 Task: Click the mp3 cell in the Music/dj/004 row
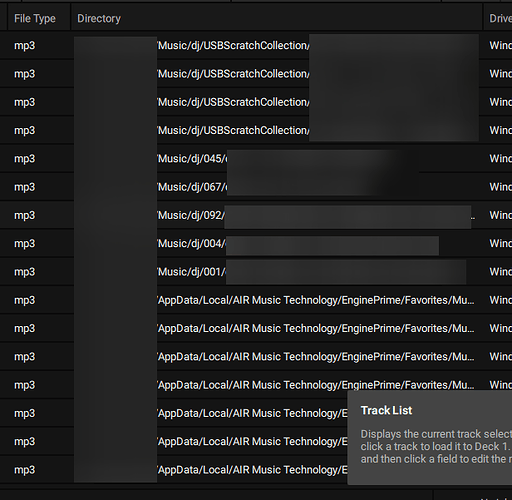(24, 244)
